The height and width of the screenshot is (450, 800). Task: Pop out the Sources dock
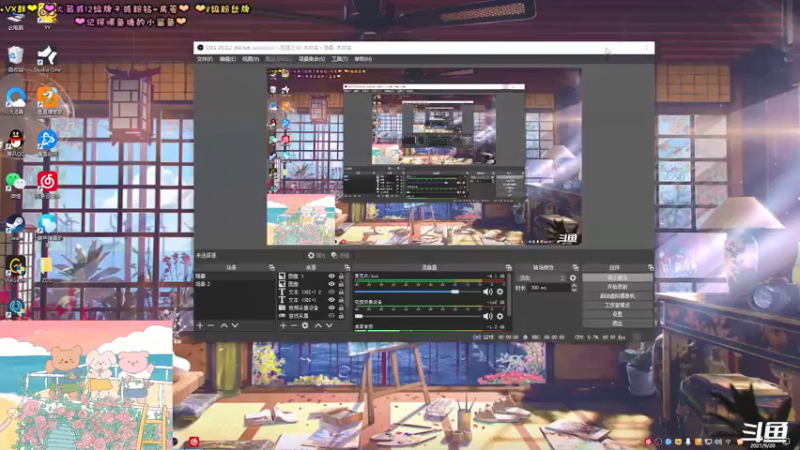(347, 267)
